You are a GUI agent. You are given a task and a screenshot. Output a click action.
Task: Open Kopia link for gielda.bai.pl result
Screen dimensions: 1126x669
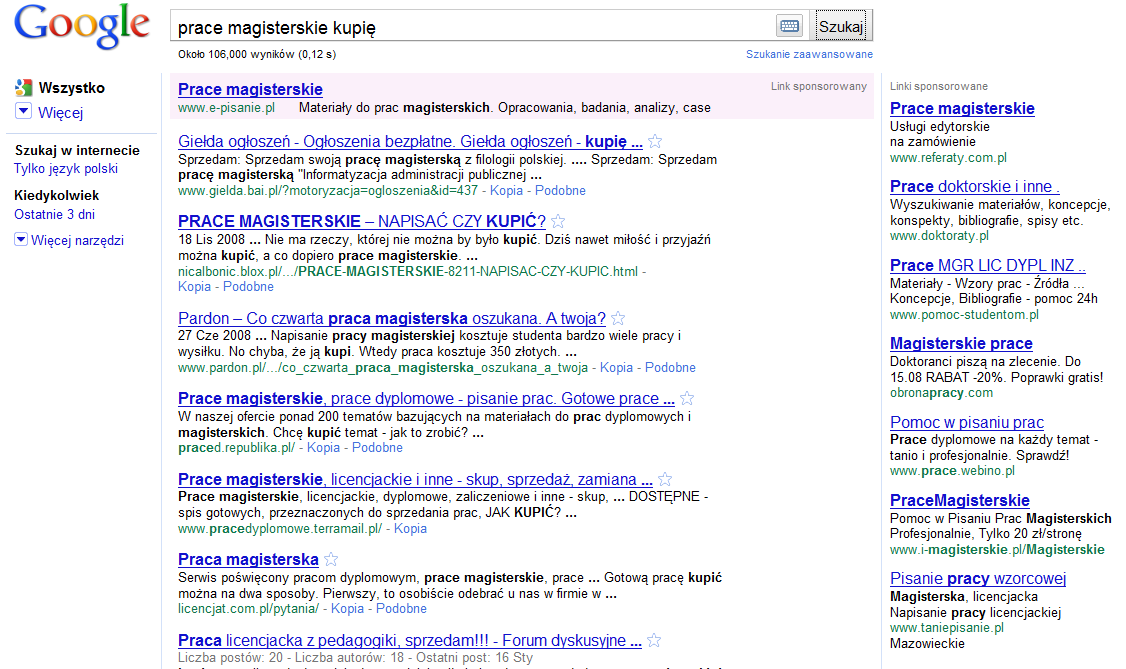pos(506,191)
